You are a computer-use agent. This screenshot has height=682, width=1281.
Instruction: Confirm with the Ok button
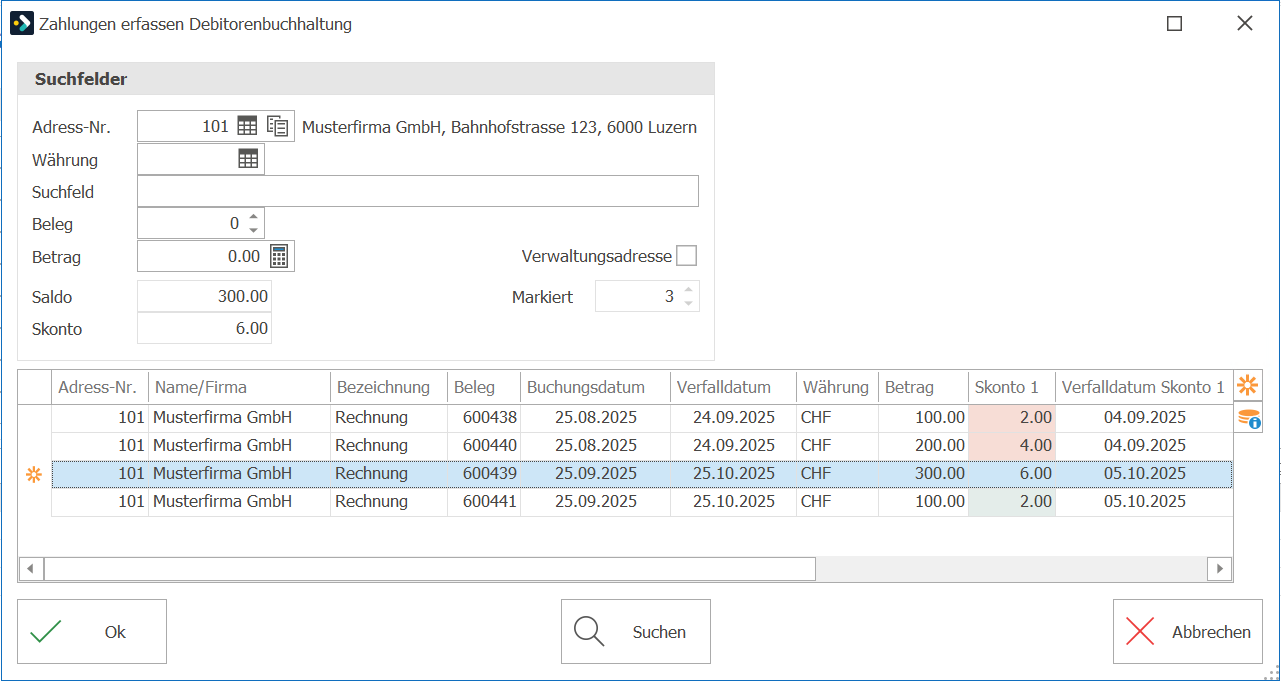click(92, 632)
